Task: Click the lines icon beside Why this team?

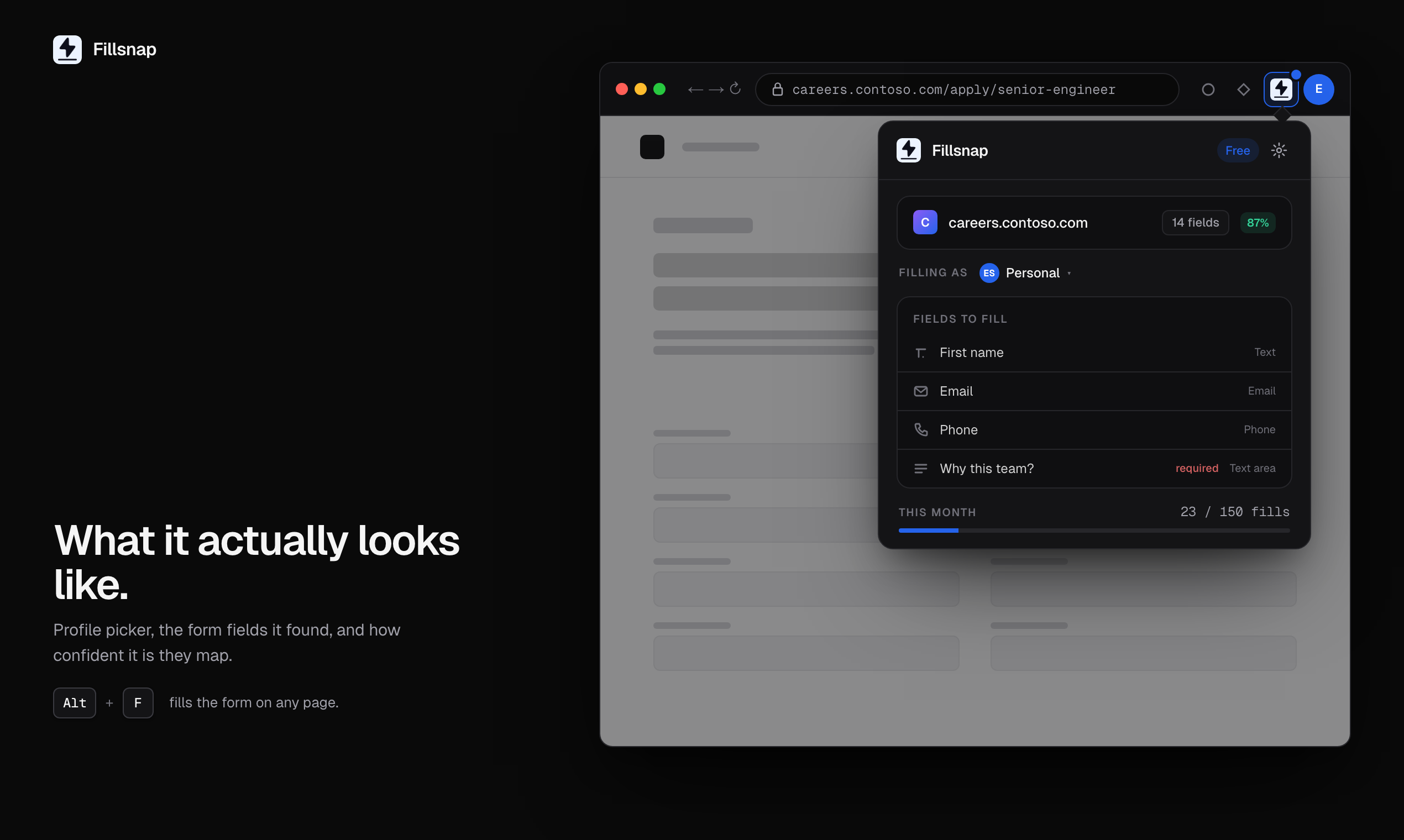Action: pyautogui.click(x=920, y=469)
